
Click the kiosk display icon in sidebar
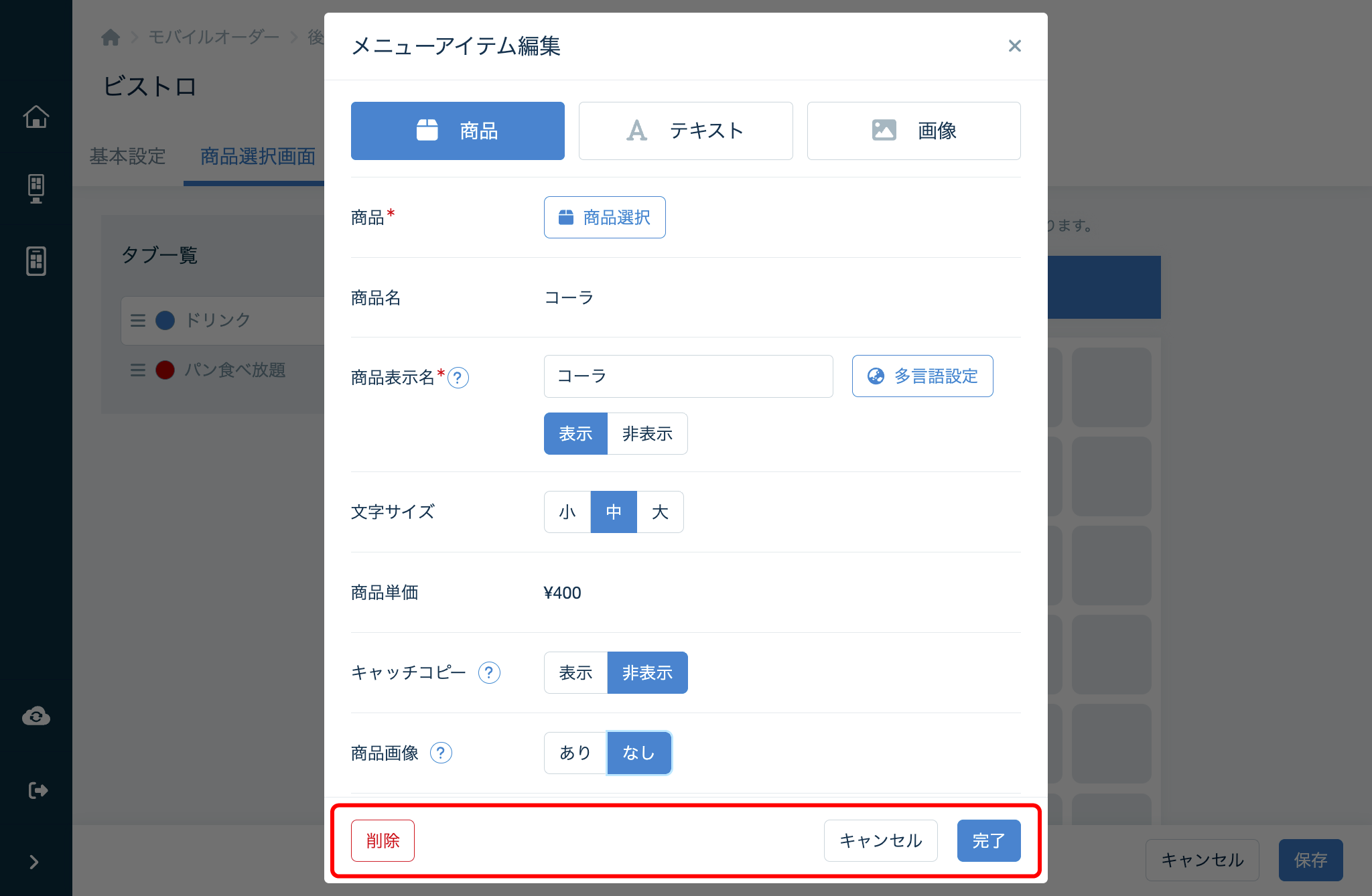click(36, 189)
